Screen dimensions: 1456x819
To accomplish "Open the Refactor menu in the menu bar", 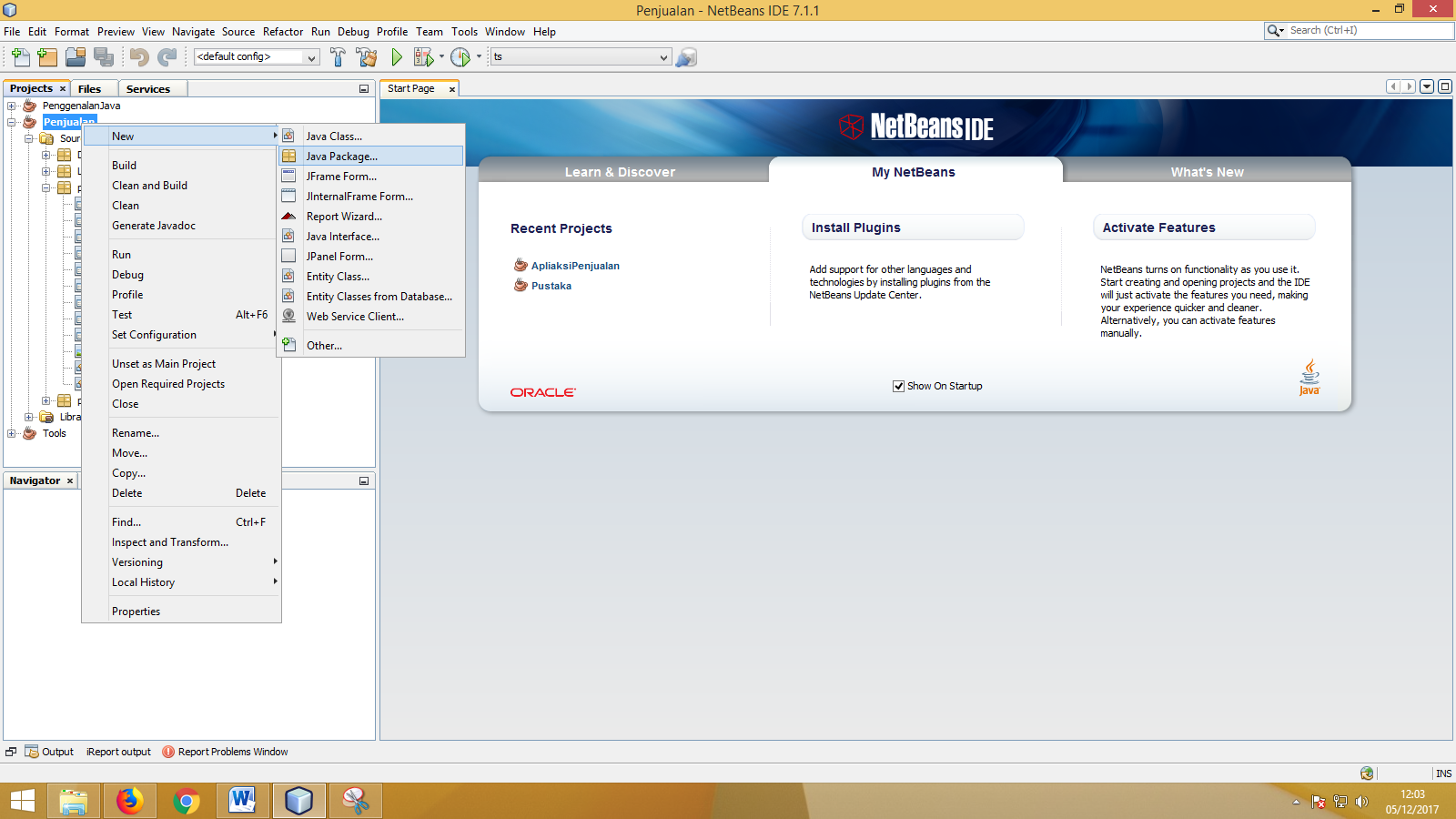I will [283, 31].
